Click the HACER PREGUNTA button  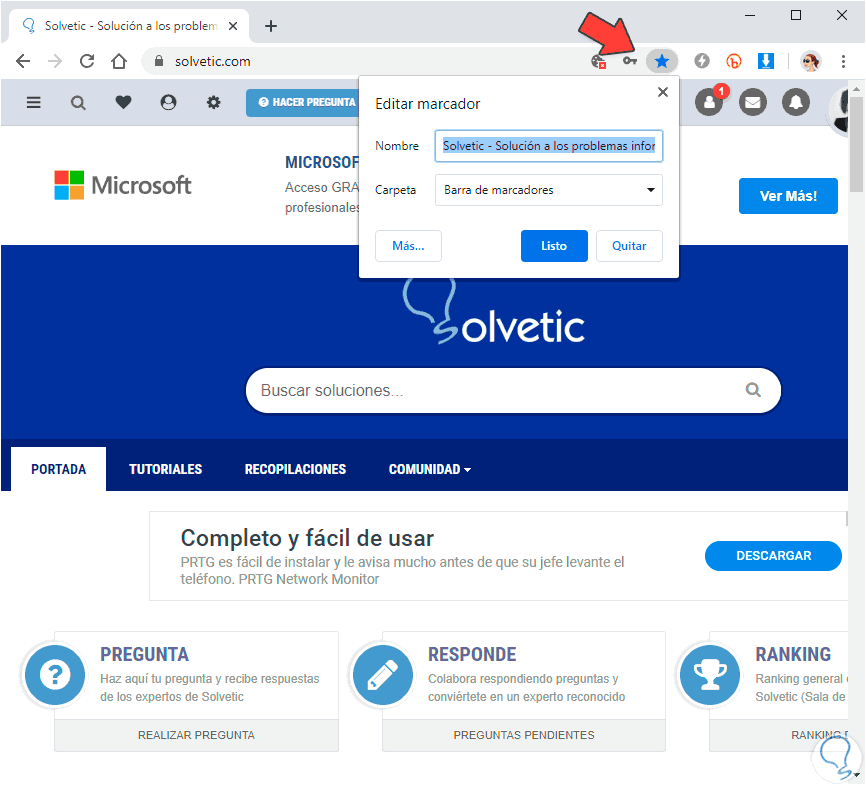pos(303,102)
